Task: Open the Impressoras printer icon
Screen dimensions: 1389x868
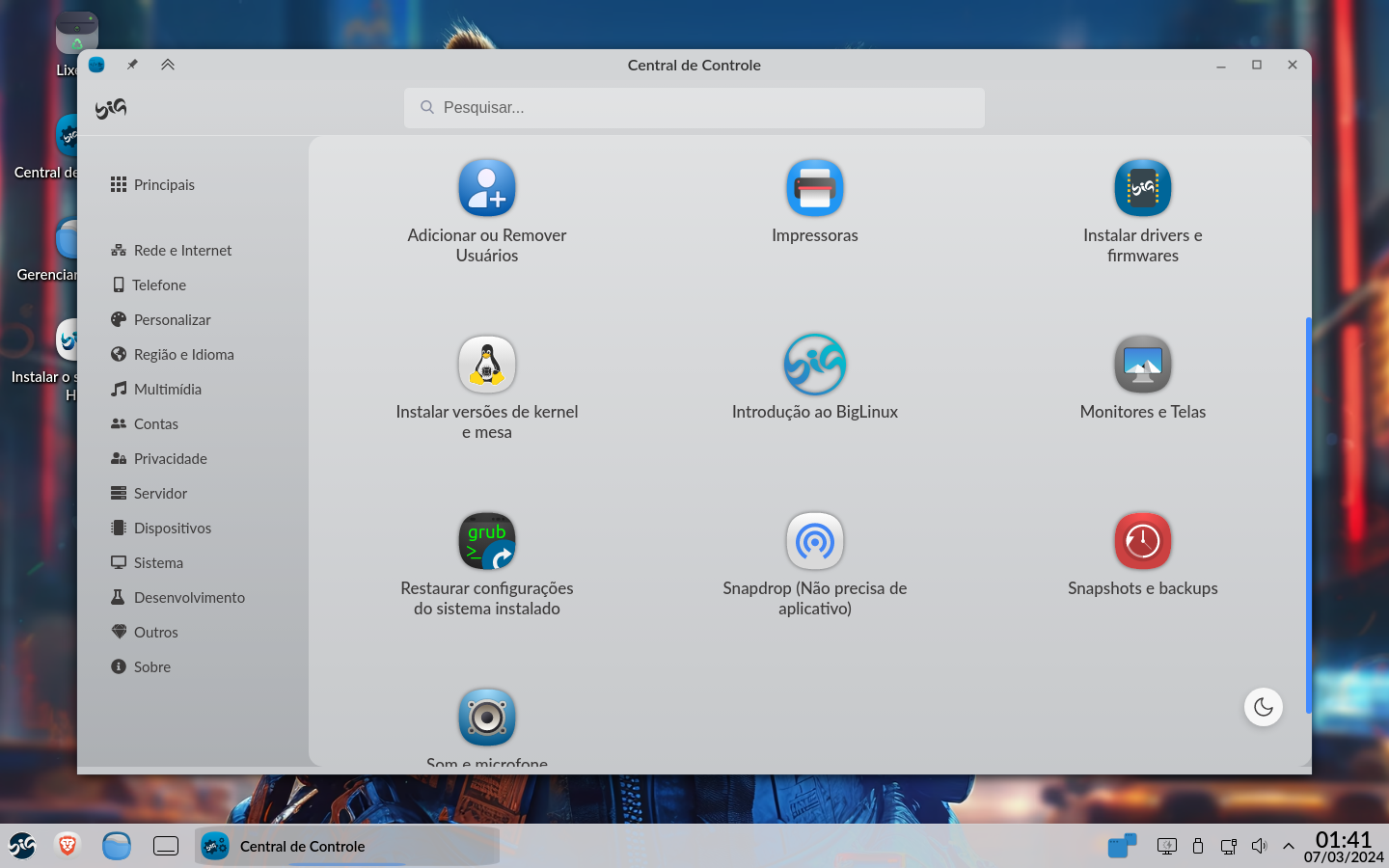Action: pos(815,188)
